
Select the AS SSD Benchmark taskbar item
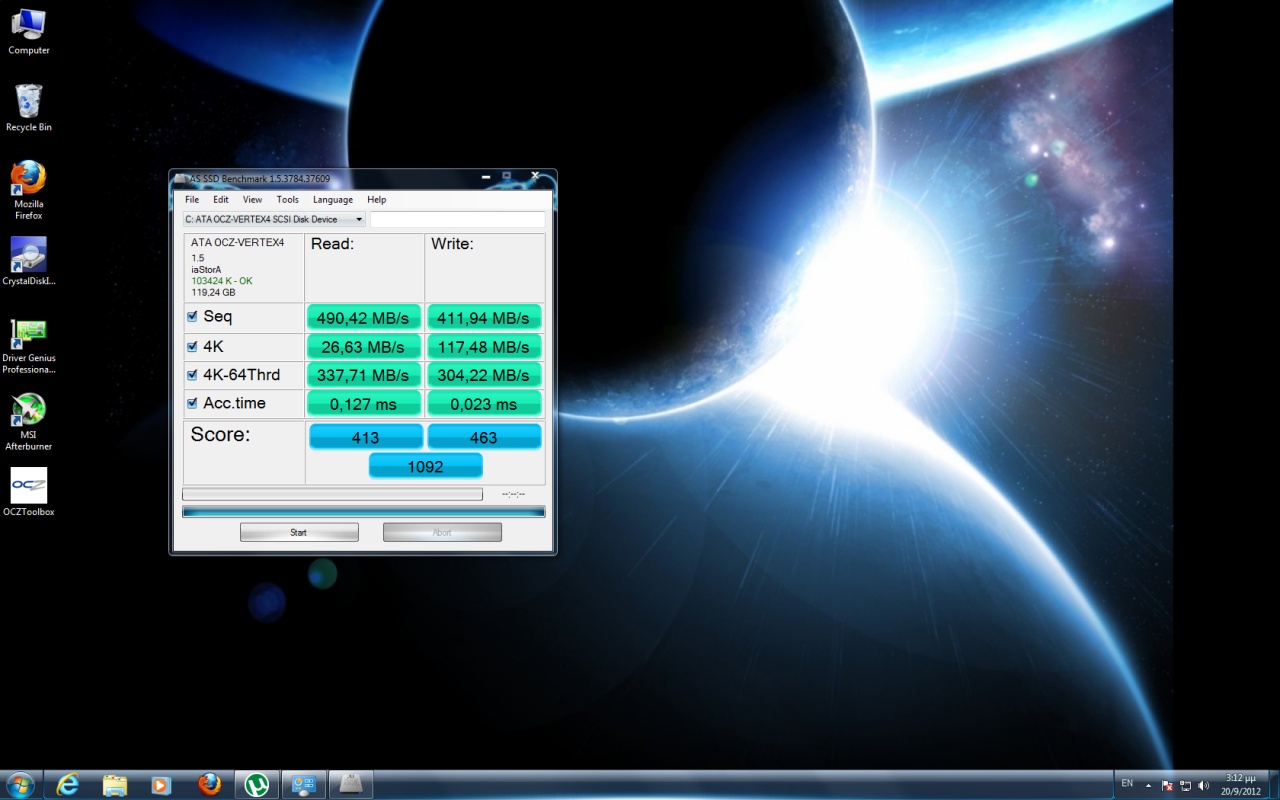[x=351, y=785]
